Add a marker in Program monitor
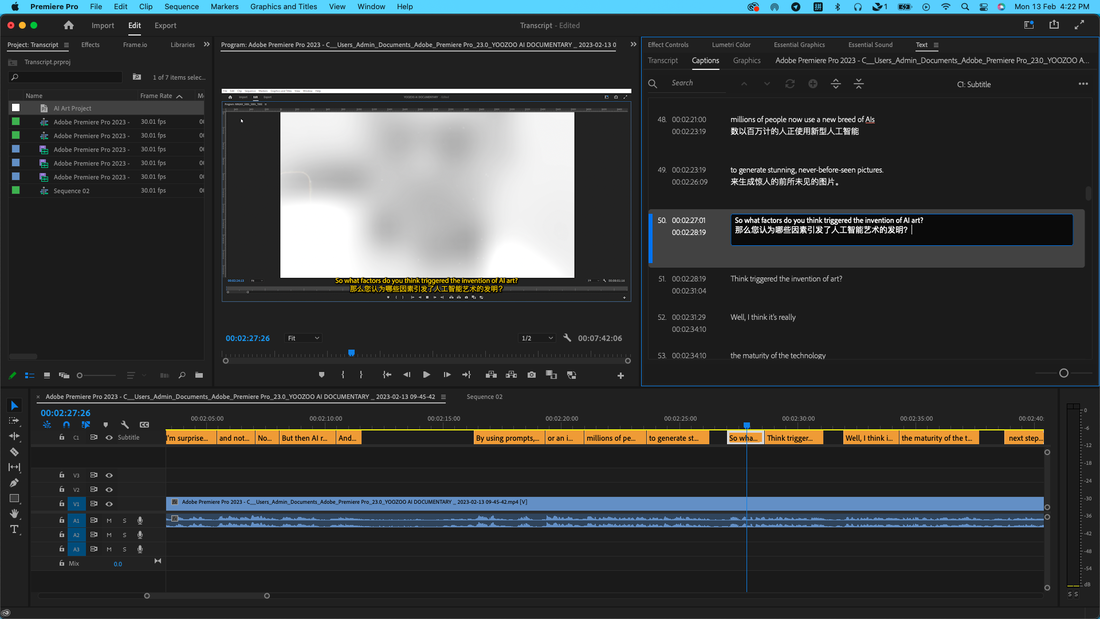Image resolution: width=1100 pixels, height=619 pixels. [321, 375]
